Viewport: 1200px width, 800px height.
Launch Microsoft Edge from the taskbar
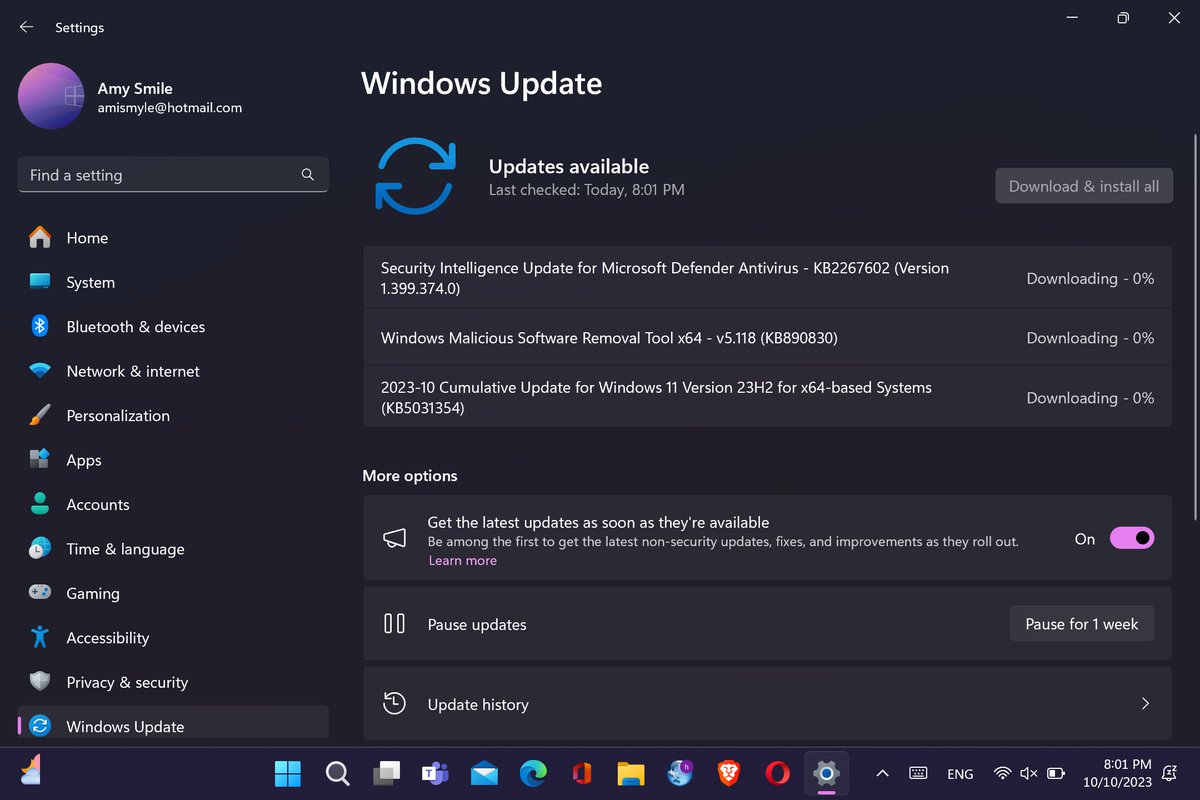(x=533, y=773)
